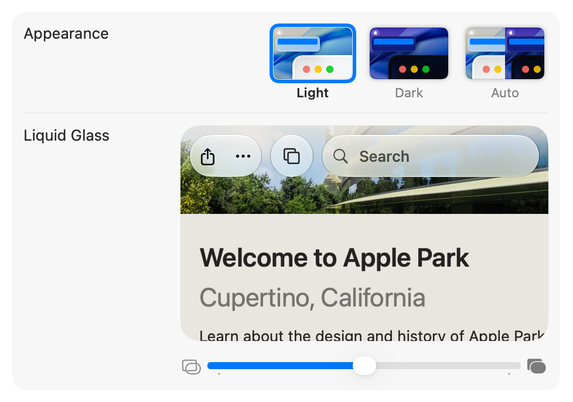
Task: Click the Cupertino, California subtitle
Action: point(312,297)
